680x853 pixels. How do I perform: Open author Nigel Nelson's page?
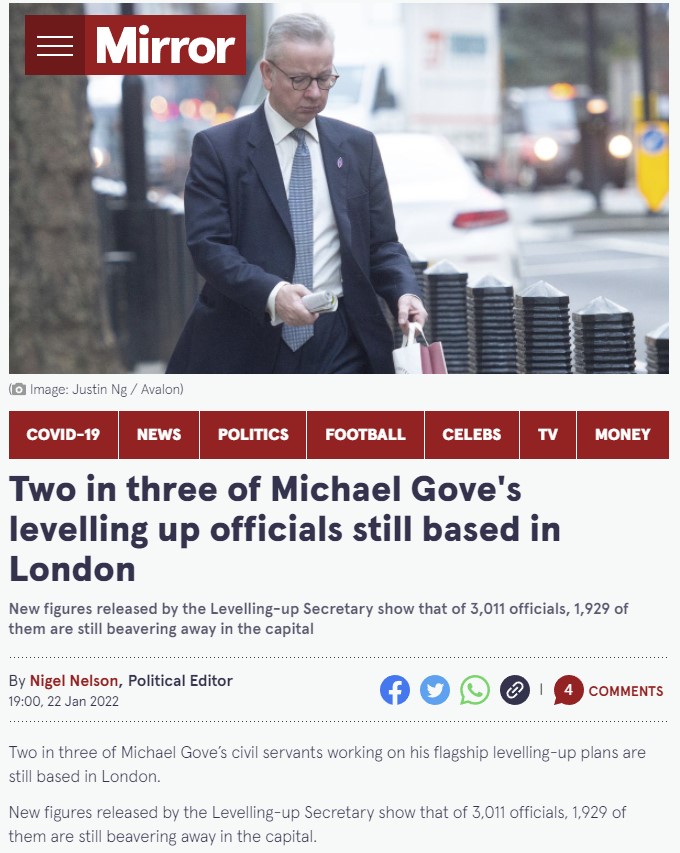coord(73,681)
